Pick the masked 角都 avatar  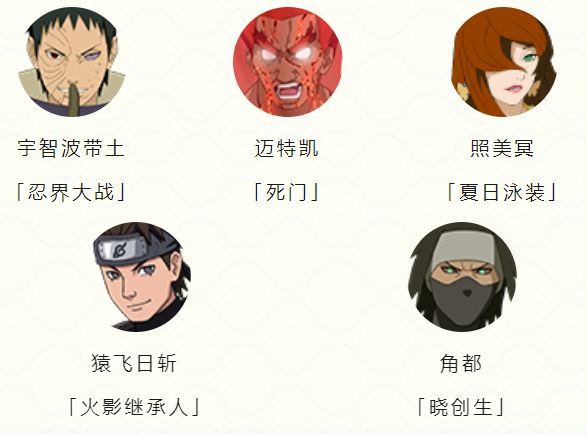click(462, 277)
